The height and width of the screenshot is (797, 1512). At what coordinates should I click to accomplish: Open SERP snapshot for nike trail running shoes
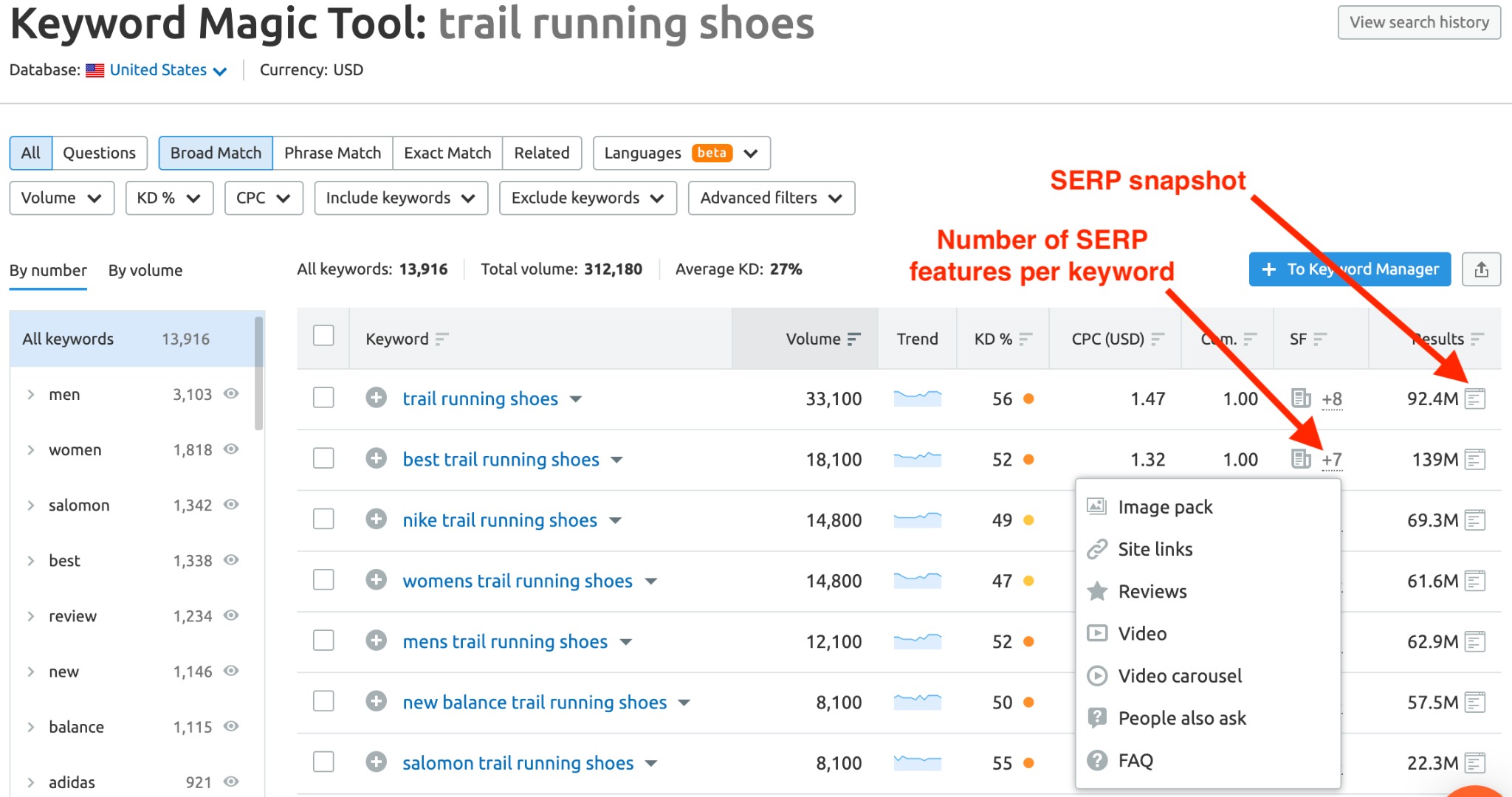pyautogui.click(x=1475, y=520)
